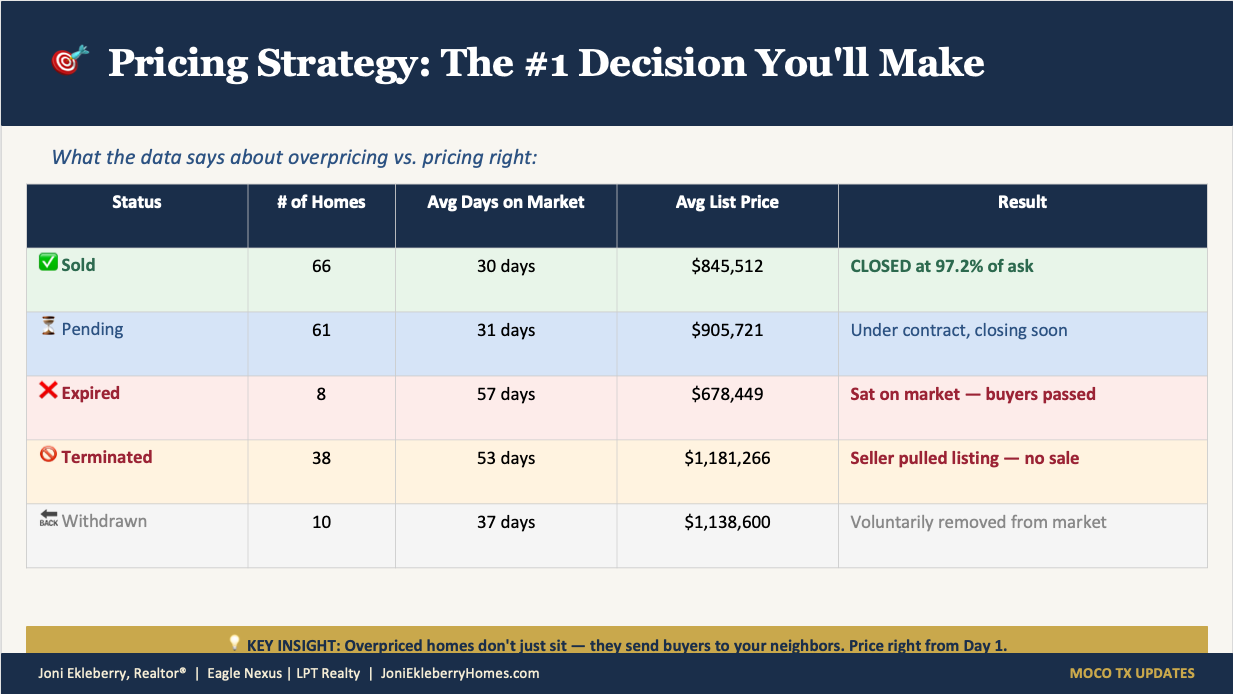The width and height of the screenshot is (1233, 694).
Task: Select the Status column header
Action: tap(137, 202)
